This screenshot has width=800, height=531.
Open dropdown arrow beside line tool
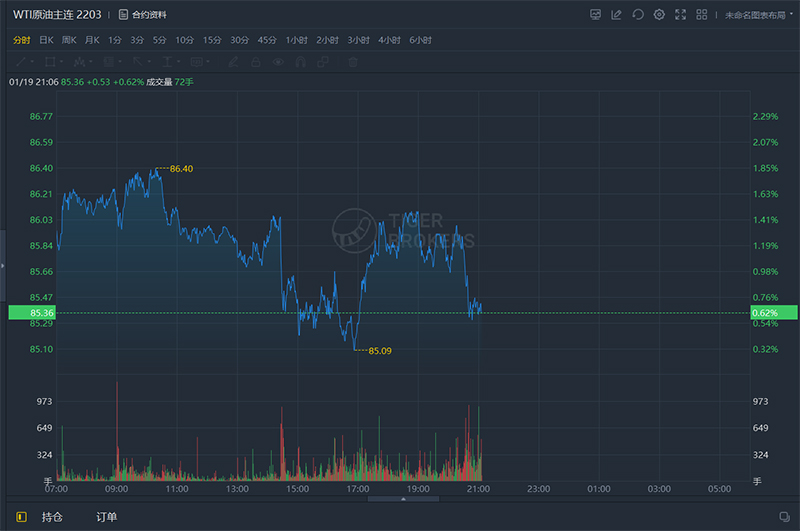[x=32, y=62]
